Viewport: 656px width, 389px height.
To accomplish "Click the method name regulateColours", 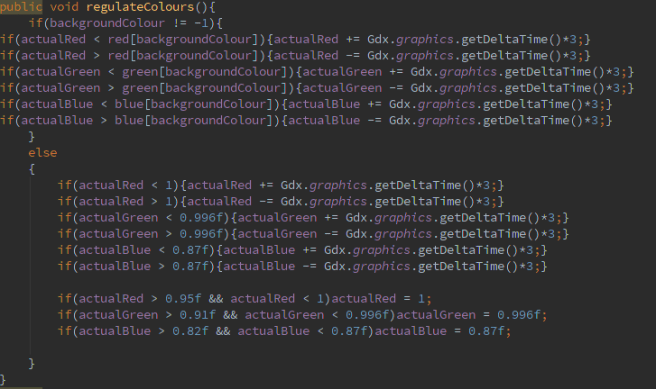I will click(x=140, y=7).
